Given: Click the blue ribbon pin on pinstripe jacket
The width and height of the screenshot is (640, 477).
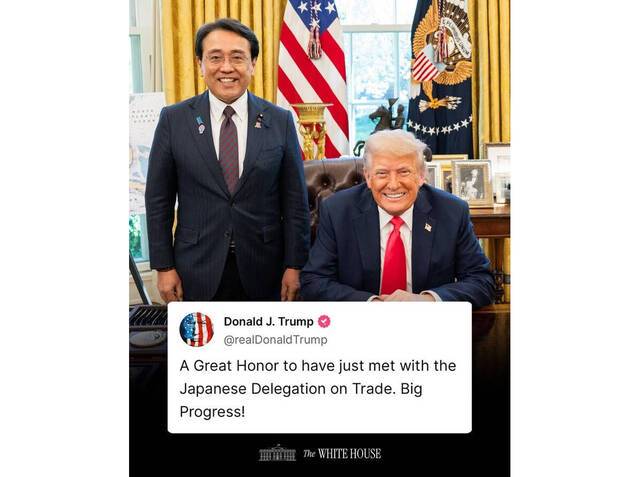Looking at the screenshot, I should pyautogui.click(x=200, y=124).
